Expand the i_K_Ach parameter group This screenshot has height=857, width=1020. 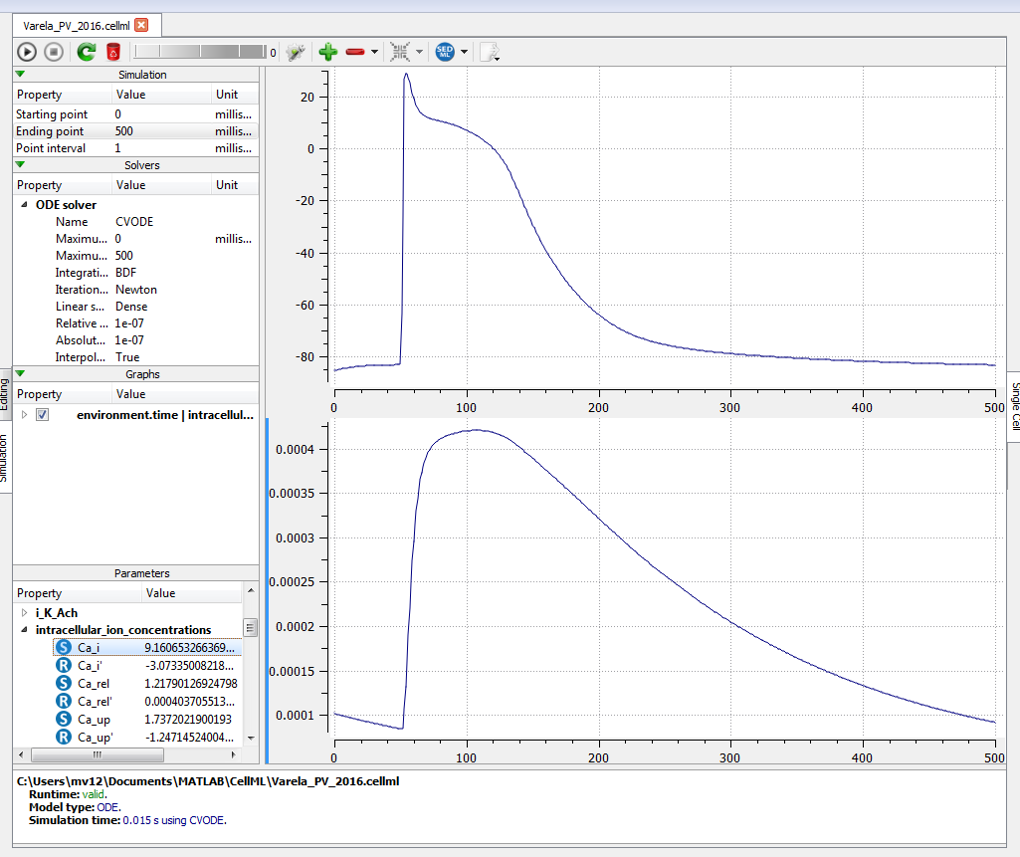(x=24, y=612)
